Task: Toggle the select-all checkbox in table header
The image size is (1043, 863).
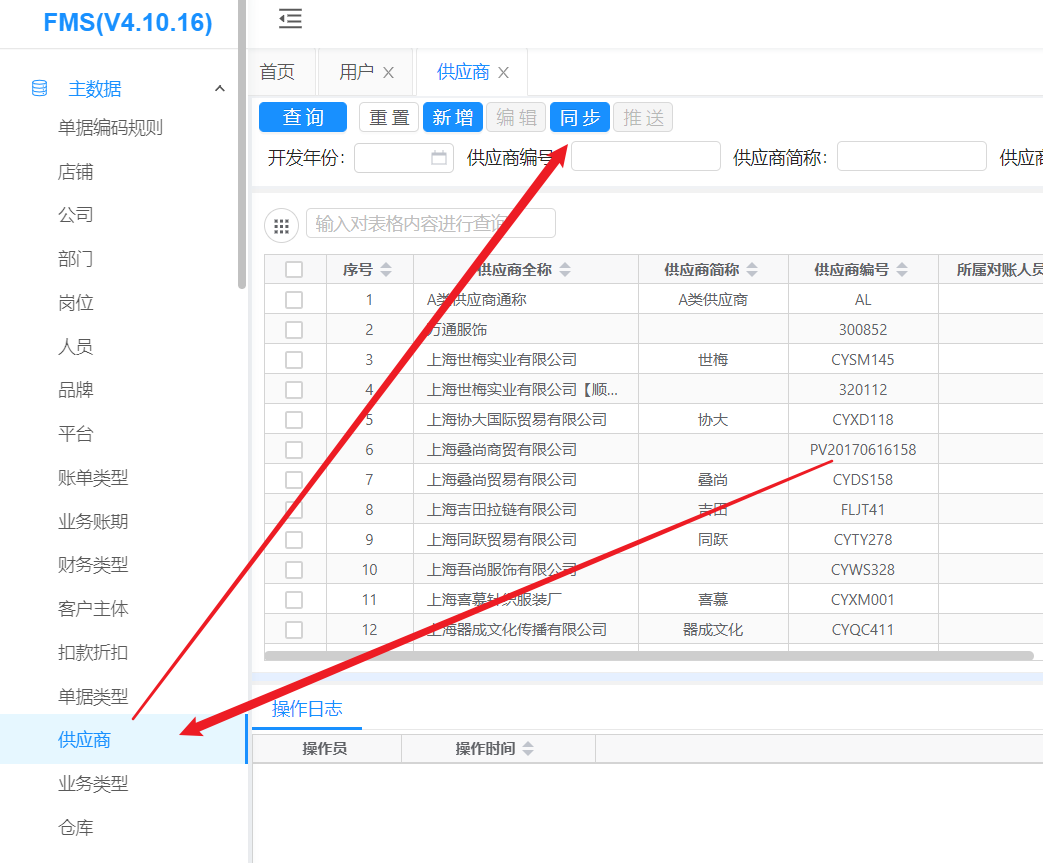Action: click(x=294, y=269)
